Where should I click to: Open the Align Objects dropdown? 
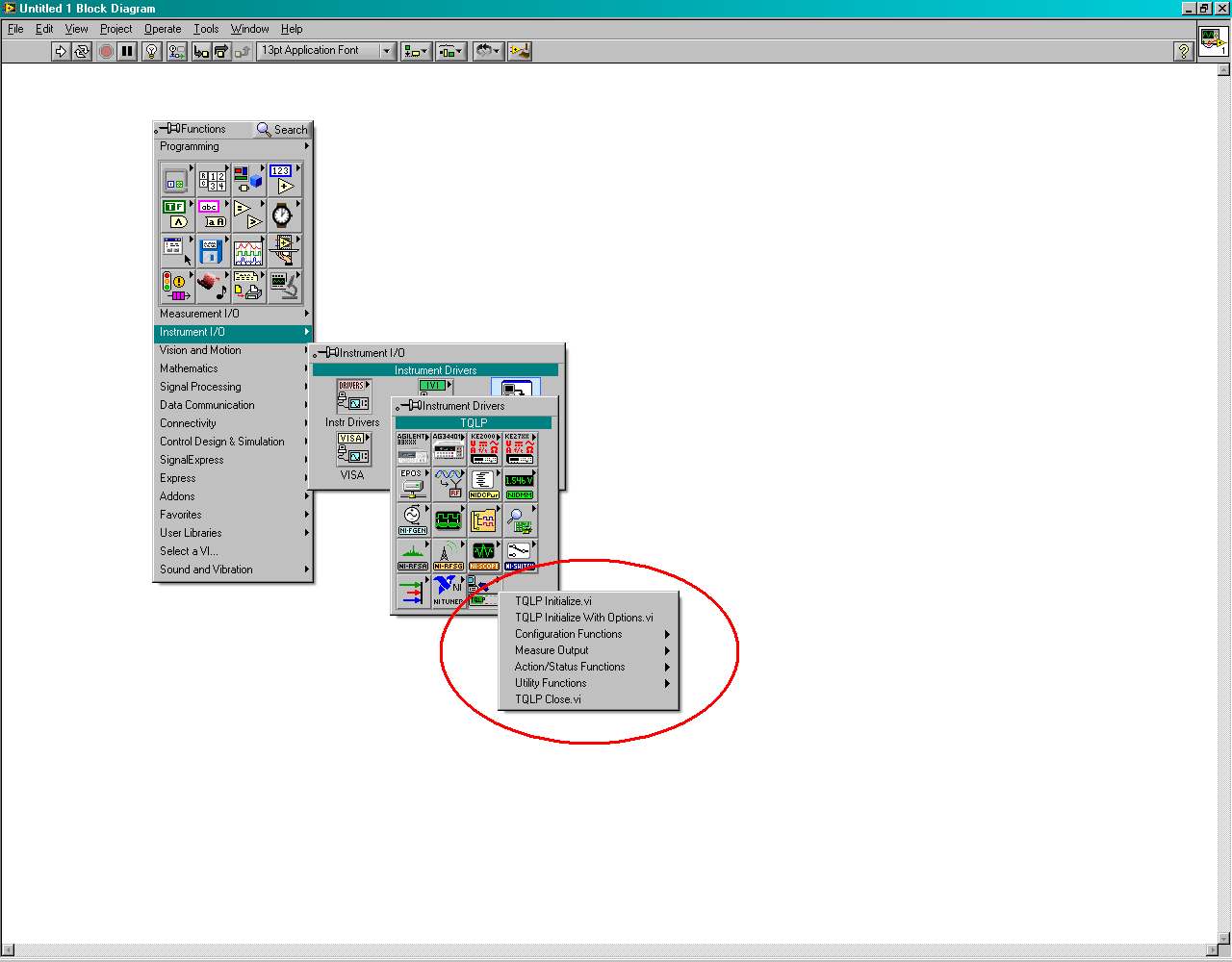[416, 51]
